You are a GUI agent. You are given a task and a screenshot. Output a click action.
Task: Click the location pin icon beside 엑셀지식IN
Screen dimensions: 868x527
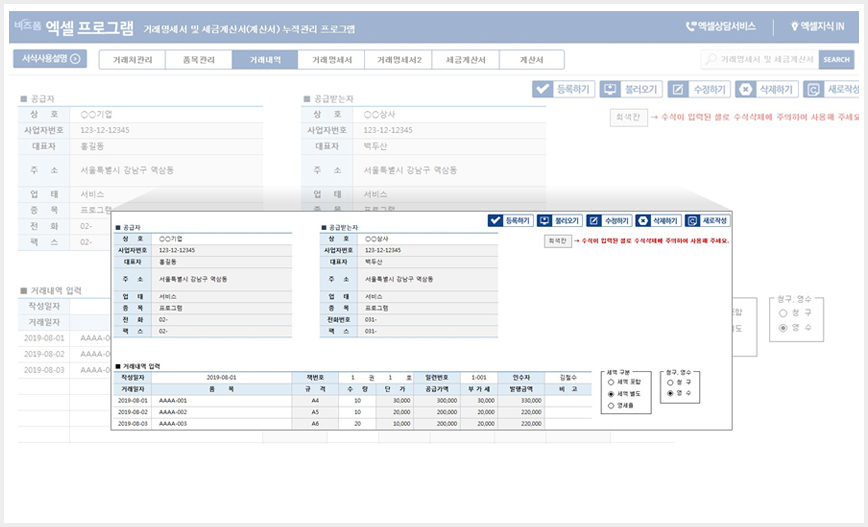[x=794, y=26]
